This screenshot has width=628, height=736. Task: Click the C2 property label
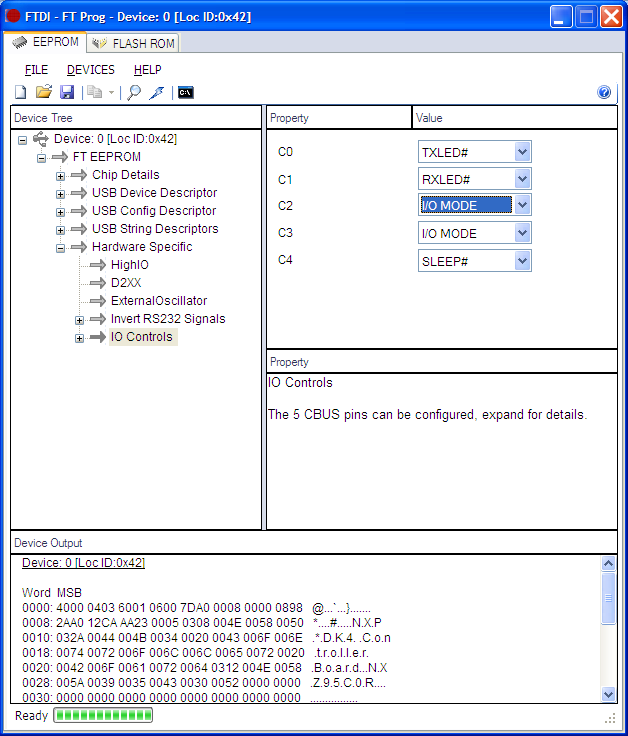tap(285, 206)
